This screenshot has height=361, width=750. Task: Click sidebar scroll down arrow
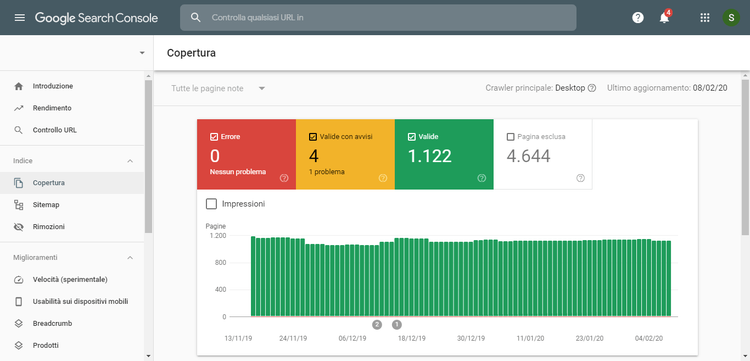coord(148,356)
